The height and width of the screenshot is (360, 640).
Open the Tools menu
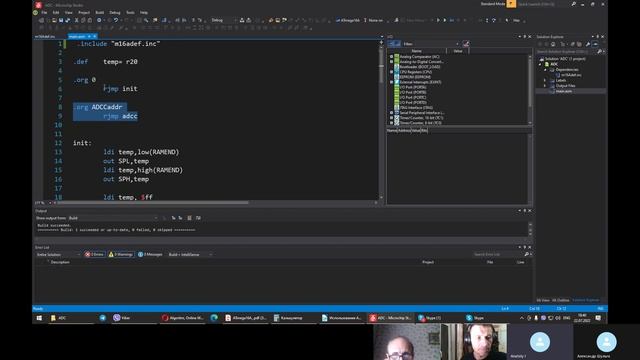(130, 13)
